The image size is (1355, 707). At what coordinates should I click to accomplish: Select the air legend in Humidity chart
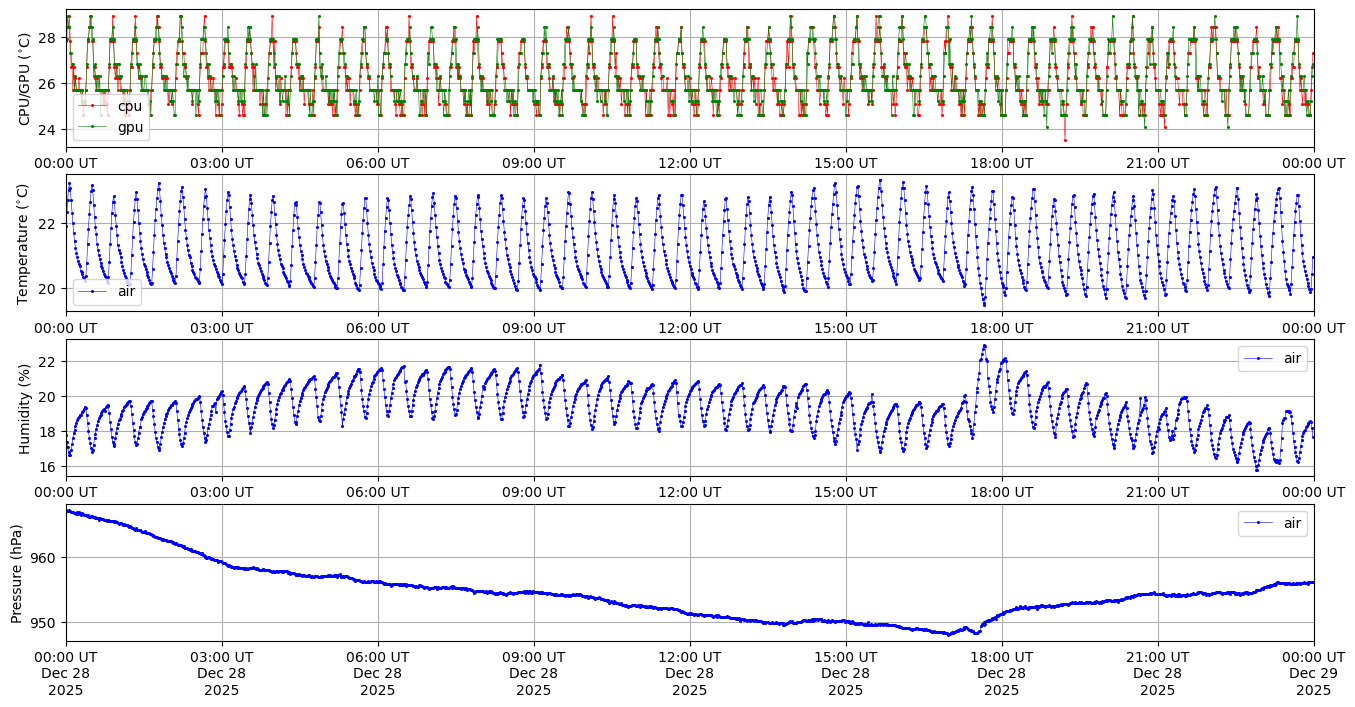[1290, 358]
